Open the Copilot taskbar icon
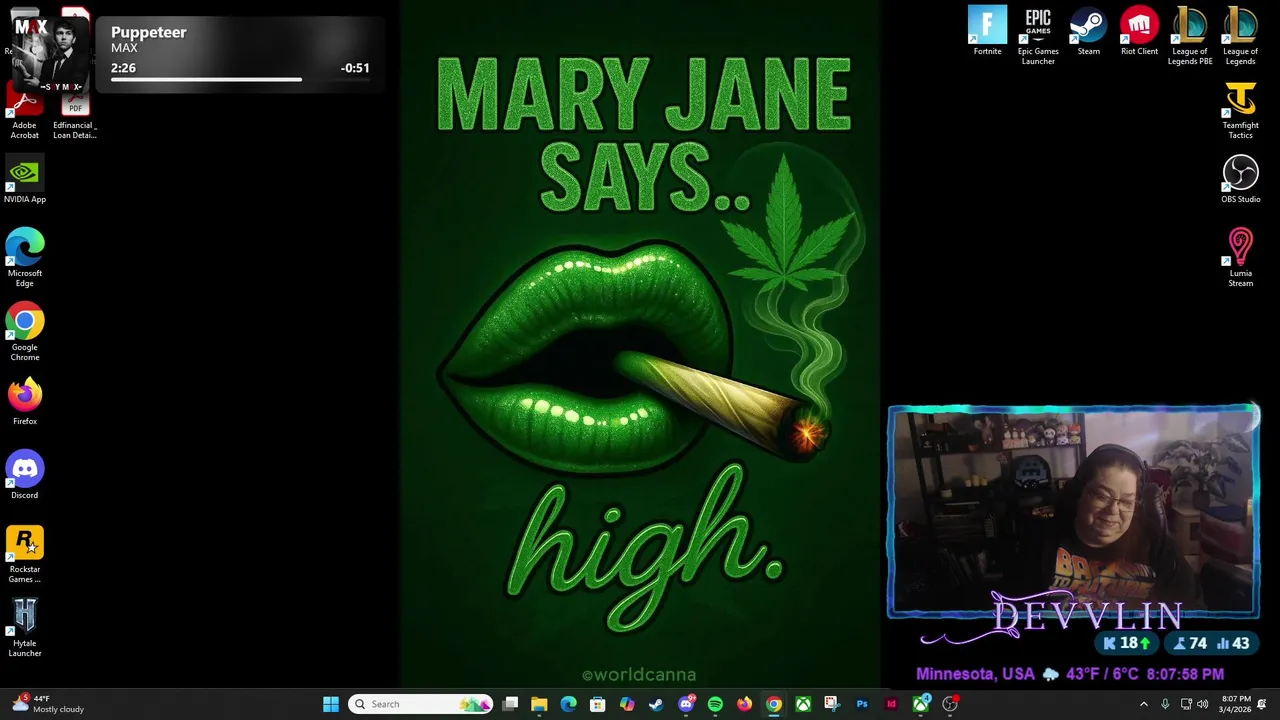Screen dimensions: 1280x720 627,704
